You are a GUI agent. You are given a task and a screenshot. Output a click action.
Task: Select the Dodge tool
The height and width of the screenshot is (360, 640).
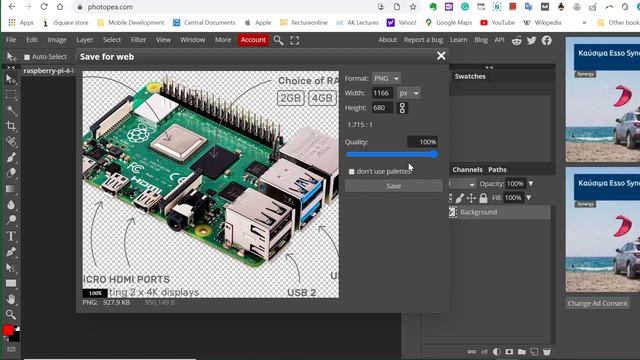pyautogui.click(x=11, y=220)
